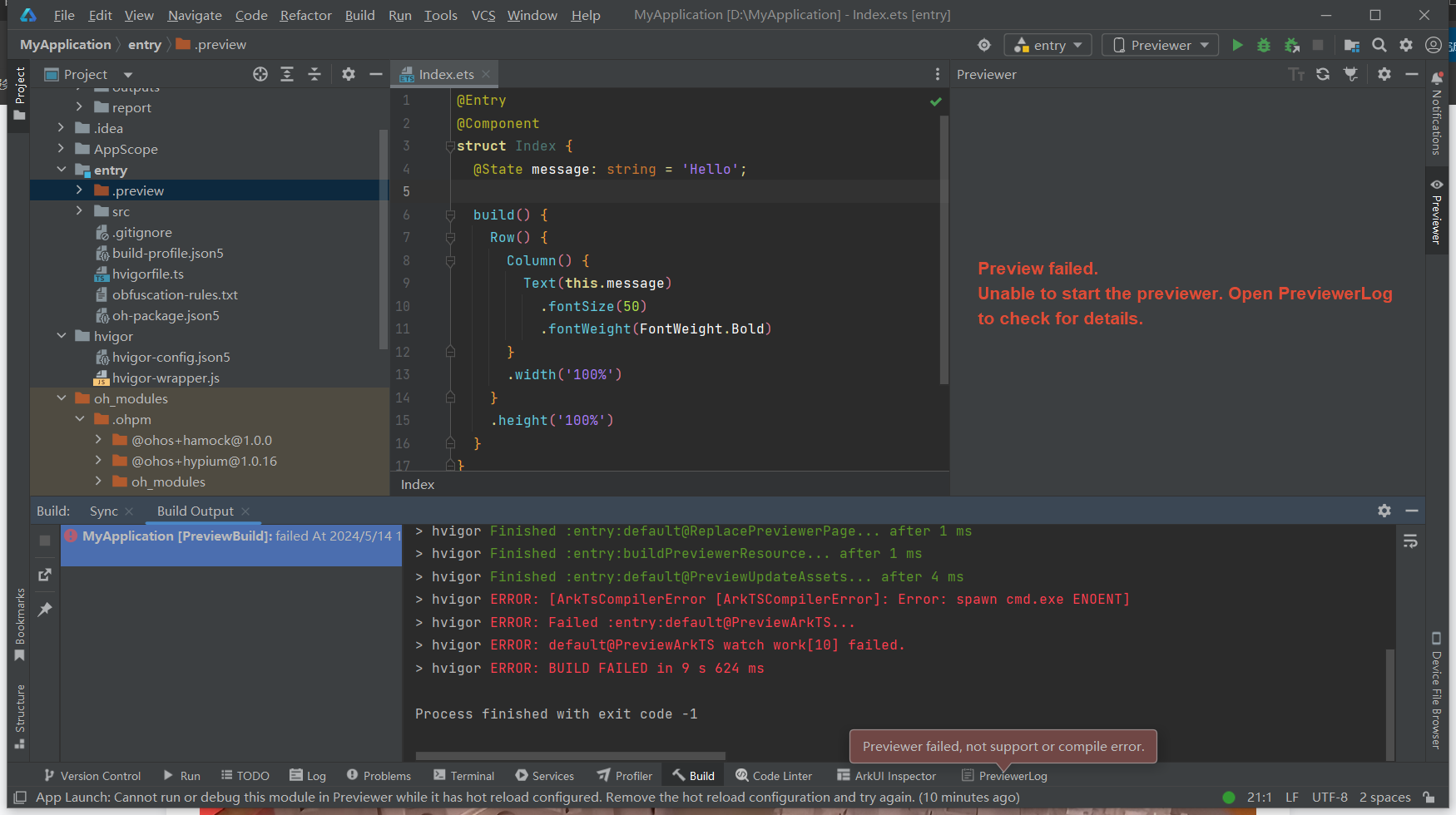Toggle the Previewer side tool window

(x=1436, y=211)
